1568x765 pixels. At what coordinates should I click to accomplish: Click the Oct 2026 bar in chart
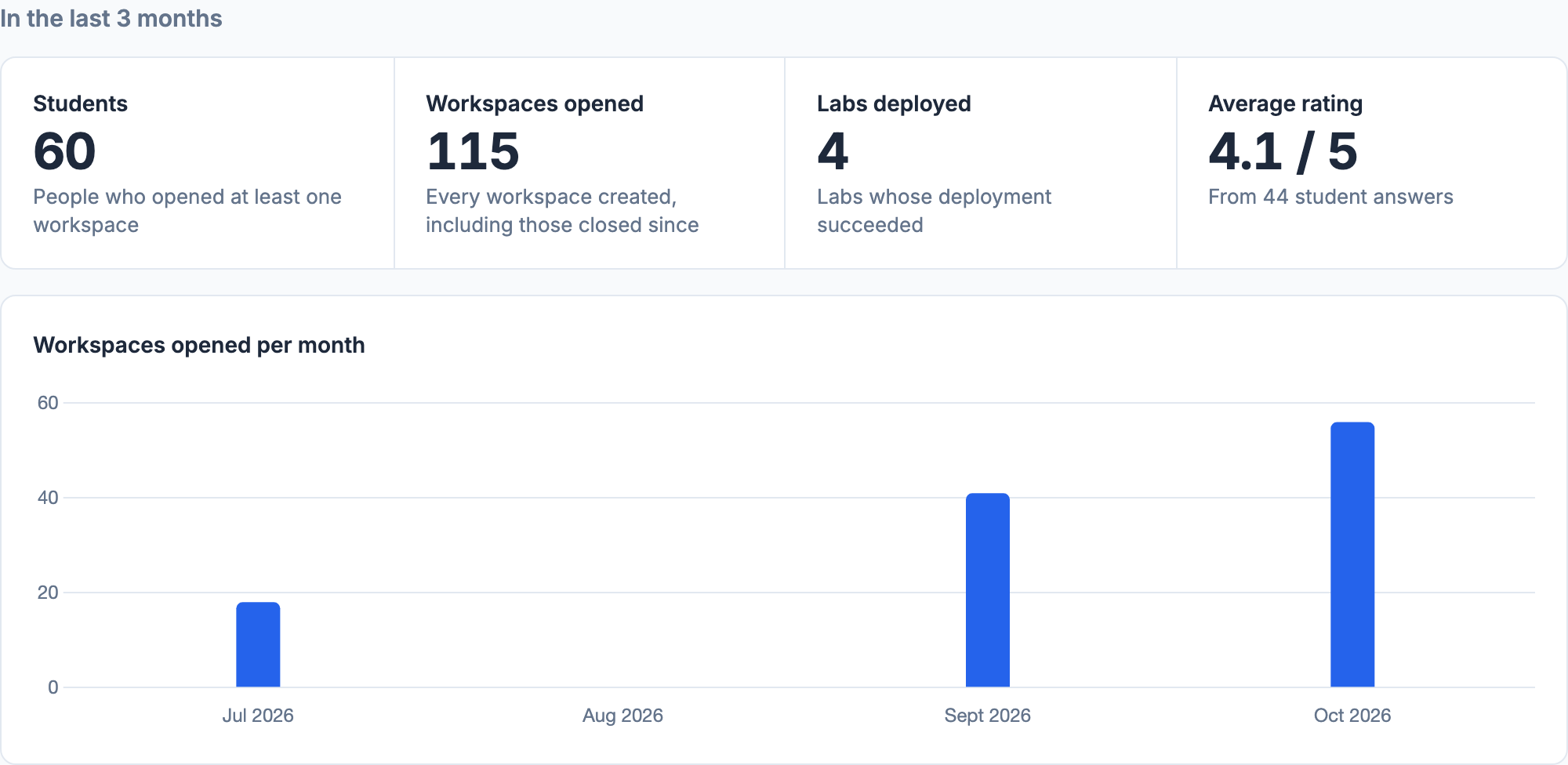point(1352,555)
